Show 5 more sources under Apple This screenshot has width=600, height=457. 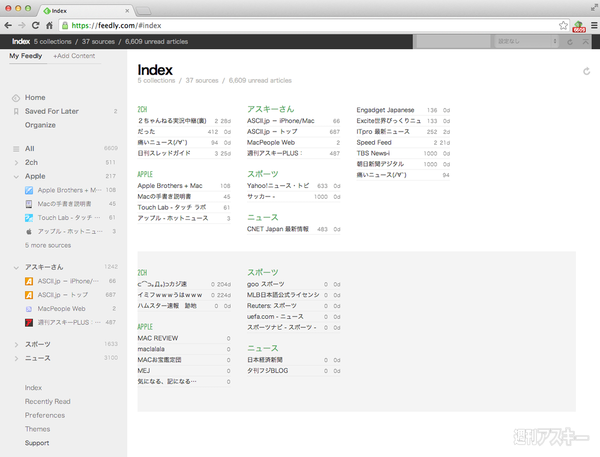48,245
